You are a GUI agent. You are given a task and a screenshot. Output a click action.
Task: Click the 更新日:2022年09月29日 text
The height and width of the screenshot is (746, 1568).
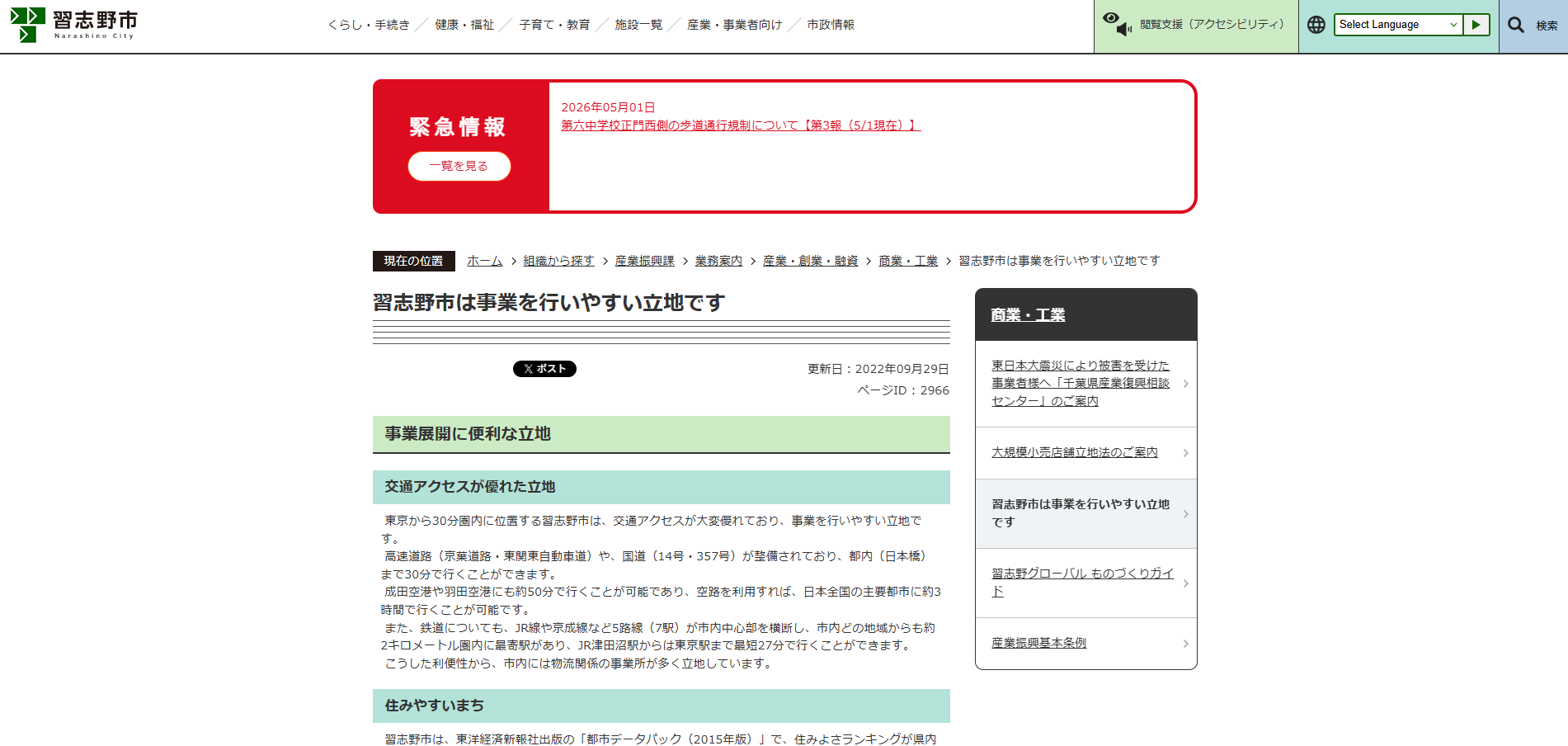878,369
